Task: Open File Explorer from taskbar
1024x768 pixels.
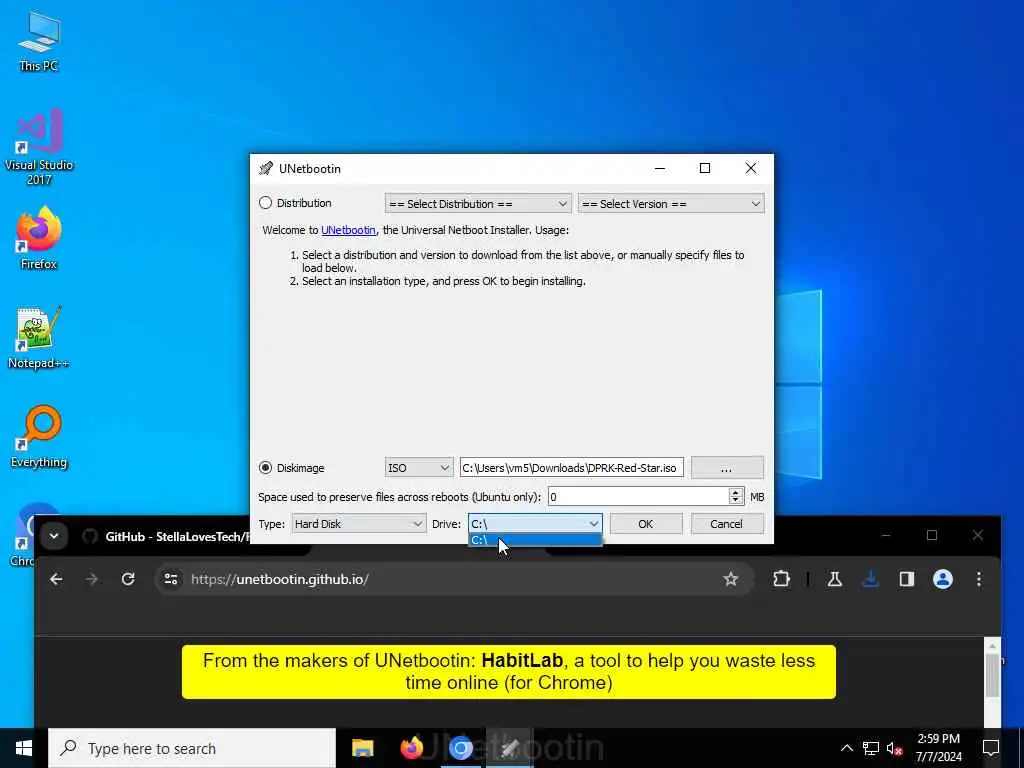Action: tap(362, 748)
